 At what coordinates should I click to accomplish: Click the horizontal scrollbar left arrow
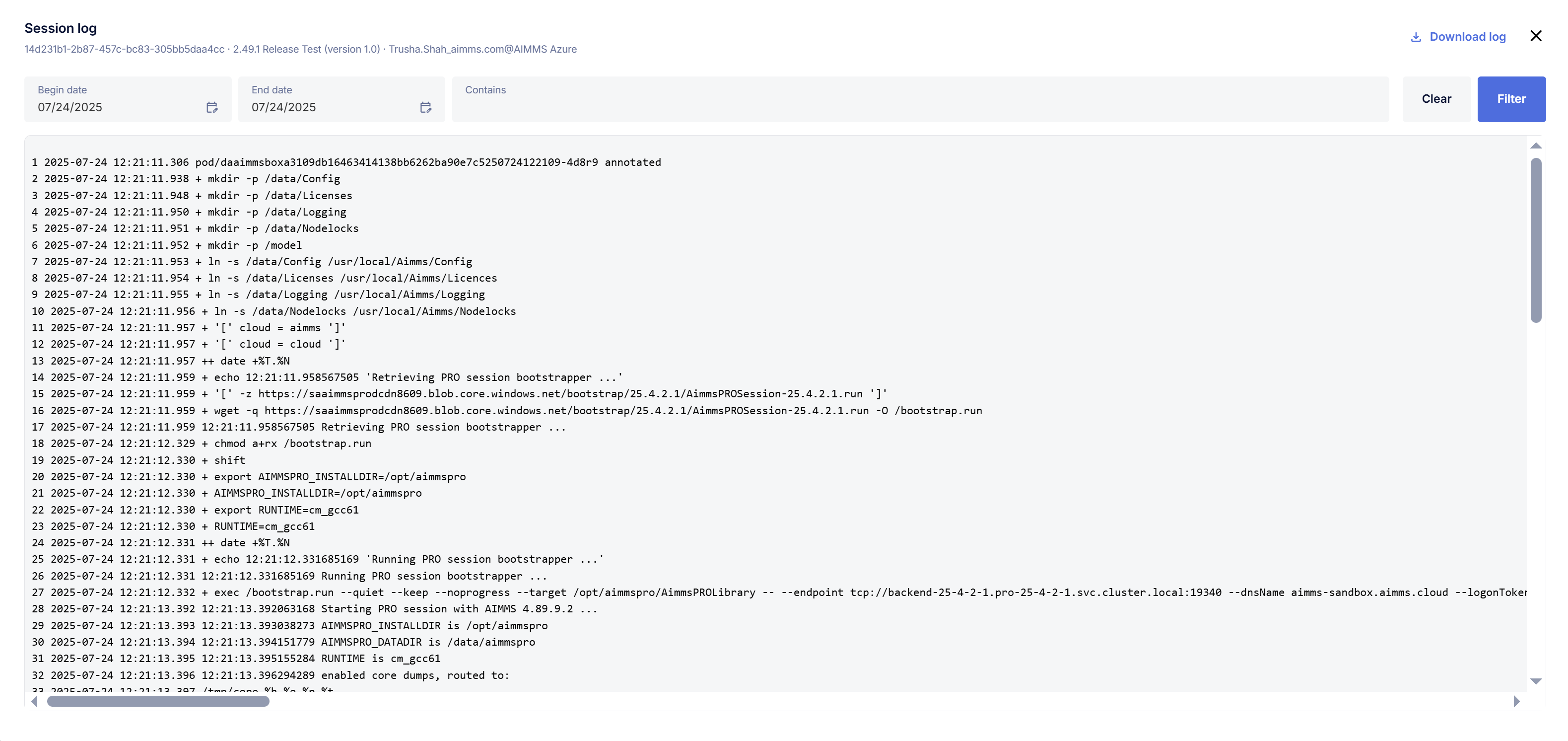click(35, 701)
